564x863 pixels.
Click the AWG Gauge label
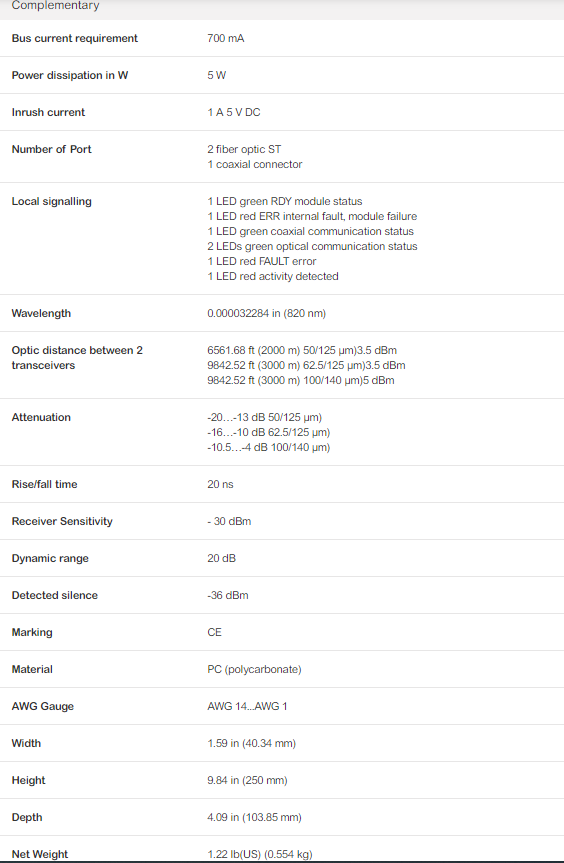click(43, 706)
